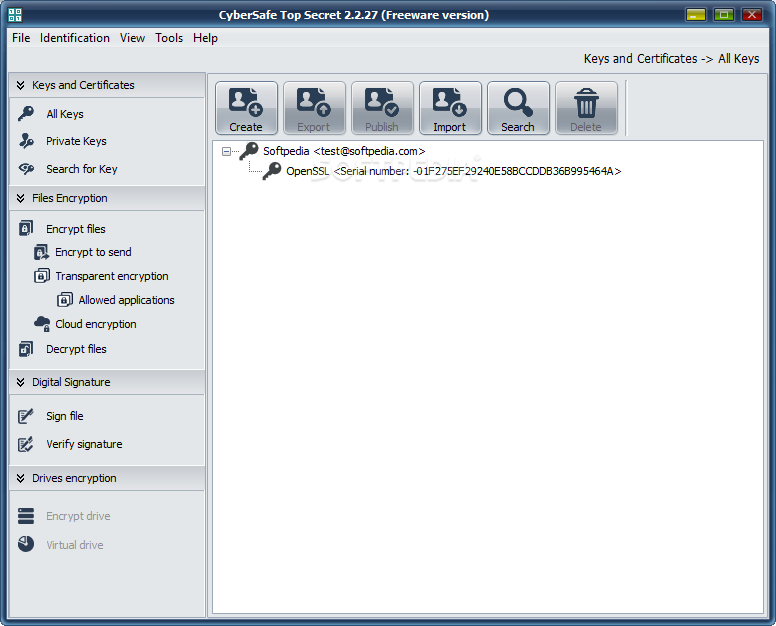Click the Encrypt drive icon
This screenshot has height=626, width=776.
[26, 516]
